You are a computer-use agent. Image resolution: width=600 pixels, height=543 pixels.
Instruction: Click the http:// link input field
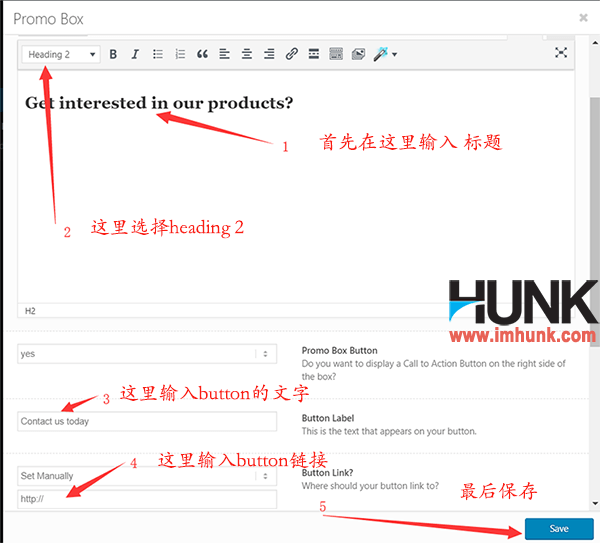click(147, 499)
